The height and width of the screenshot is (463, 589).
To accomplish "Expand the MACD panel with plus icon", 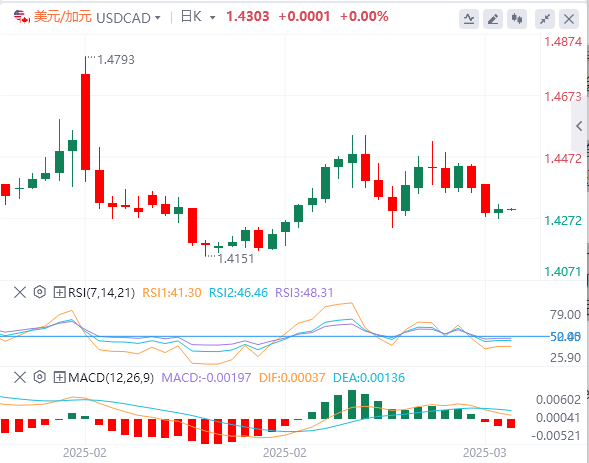I will pyautogui.click(x=59, y=377).
